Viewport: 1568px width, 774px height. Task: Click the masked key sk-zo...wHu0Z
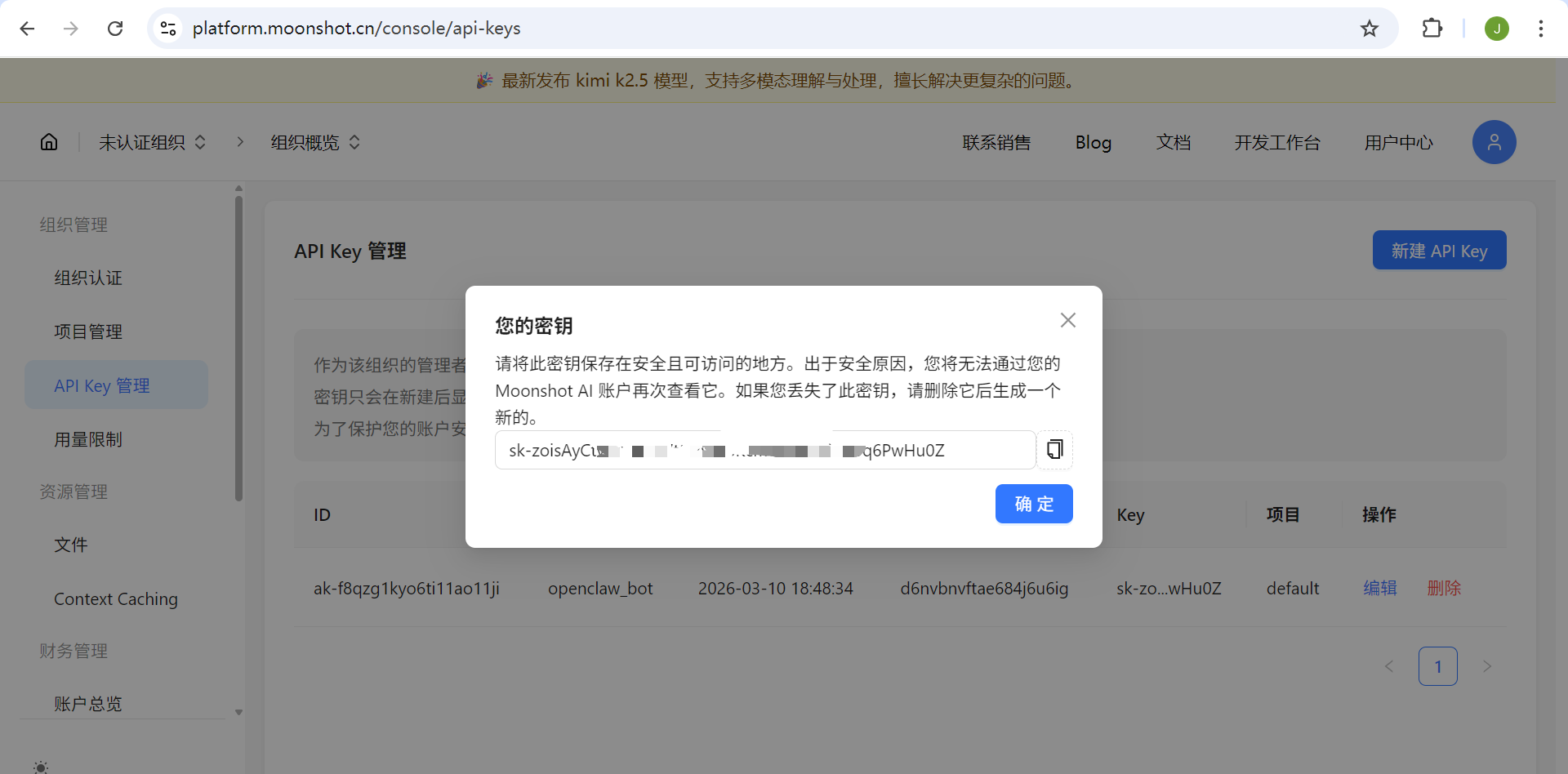pyautogui.click(x=1169, y=588)
